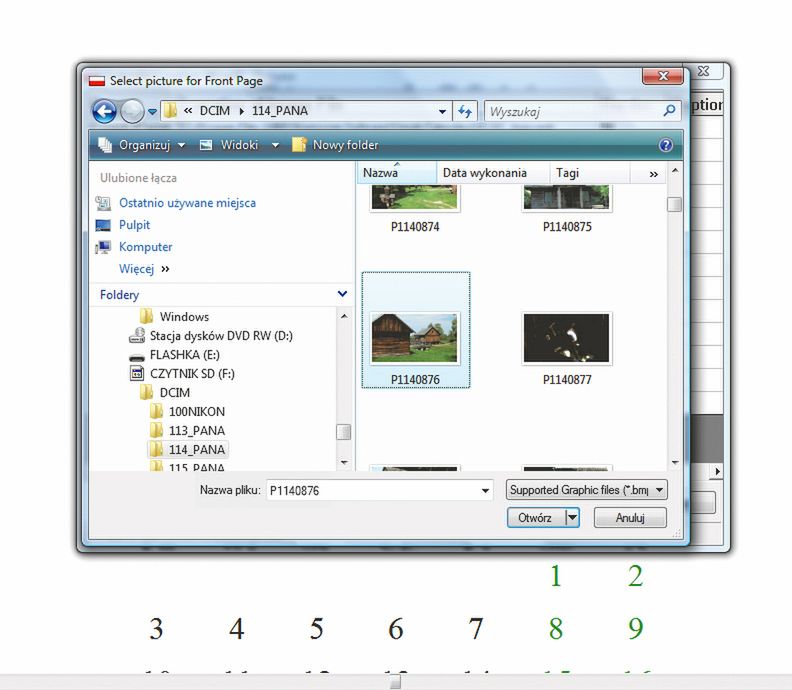Select DCIM in the address breadcrumb
The width and height of the screenshot is (792, 690).
coord(215,111)
